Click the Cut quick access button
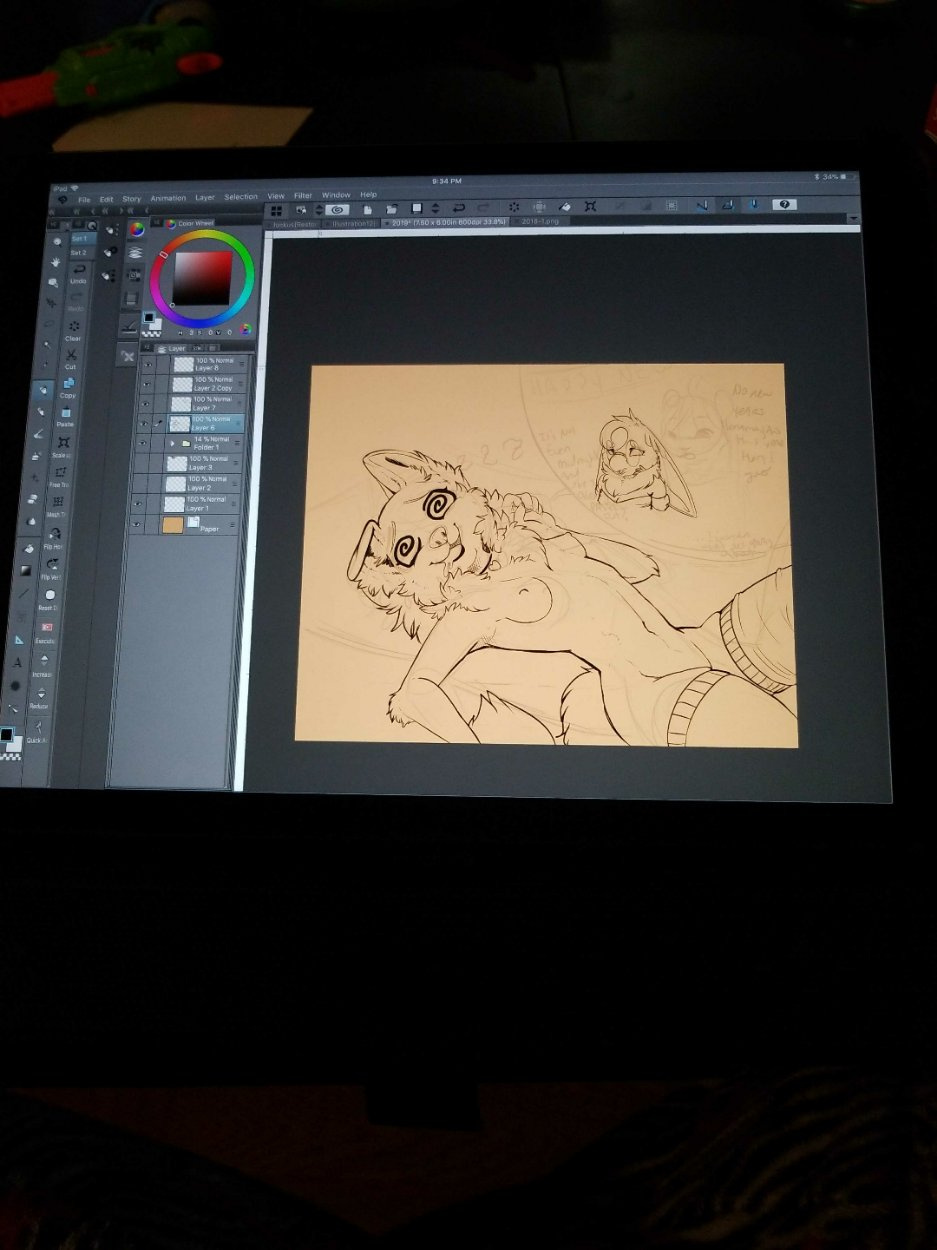This screenshot has width=937, height=1250. coord(72,358)
